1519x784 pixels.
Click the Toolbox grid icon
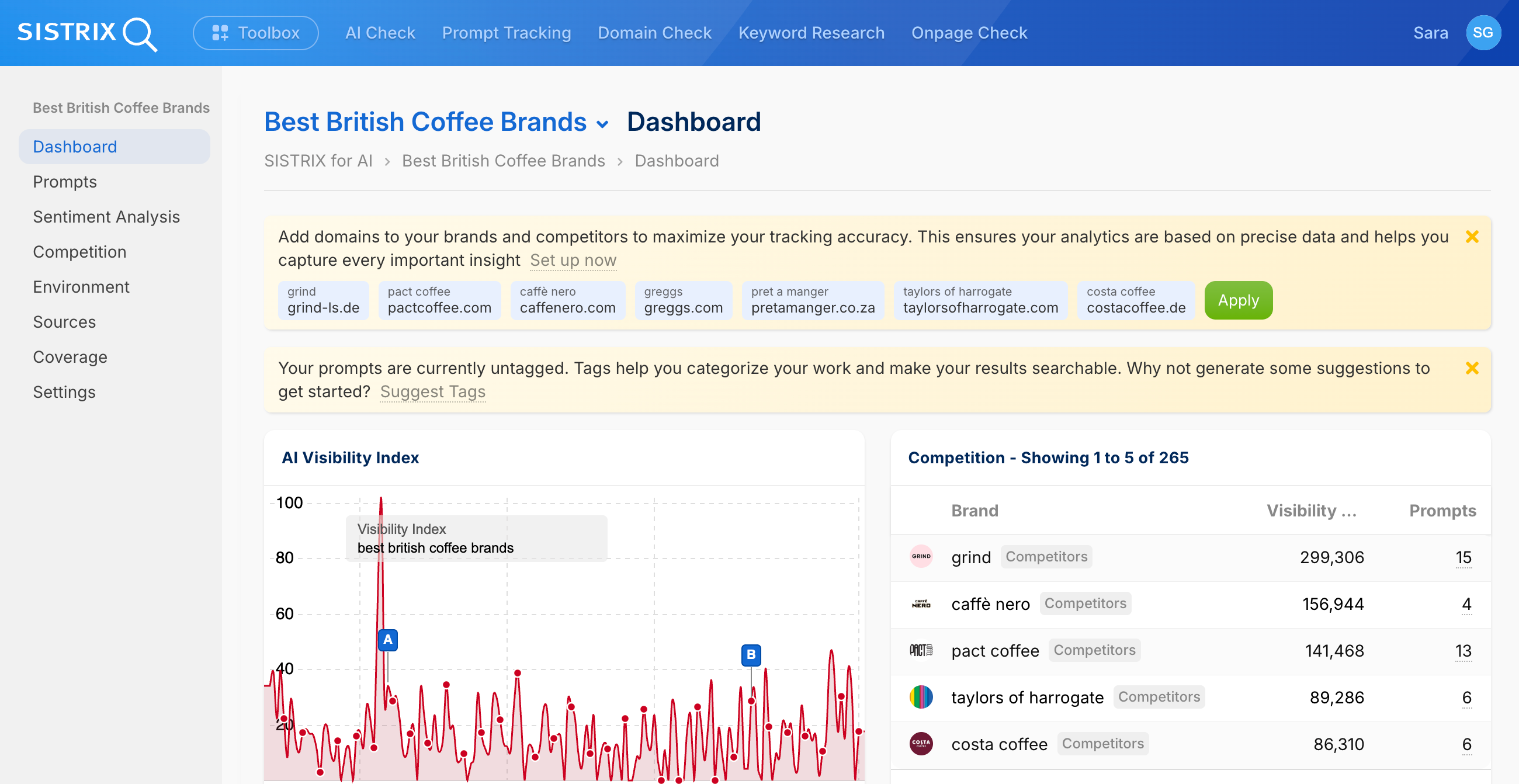click(x=220, y=32)
